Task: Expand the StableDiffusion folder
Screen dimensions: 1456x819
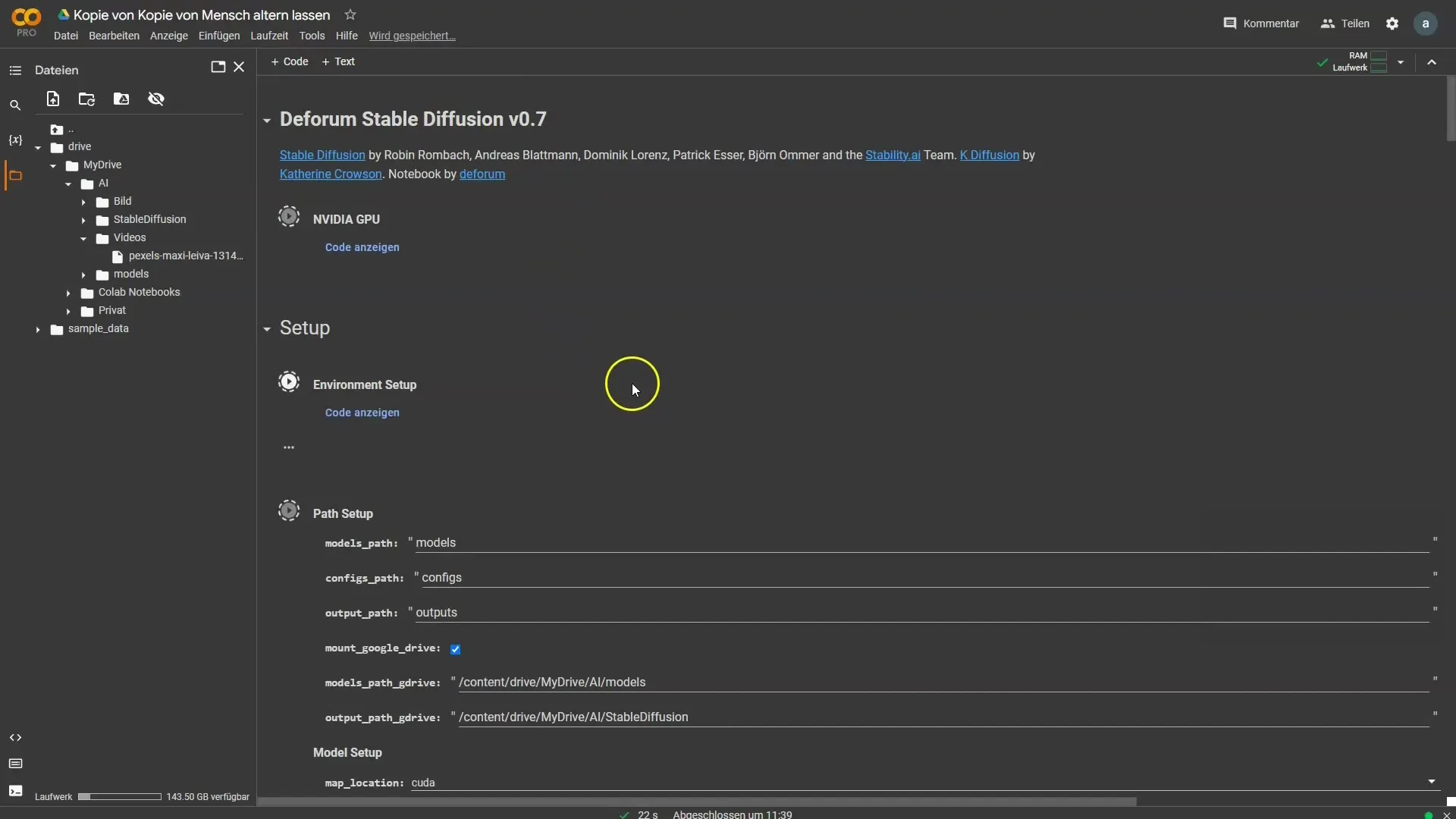Action: tap(83, 220)
